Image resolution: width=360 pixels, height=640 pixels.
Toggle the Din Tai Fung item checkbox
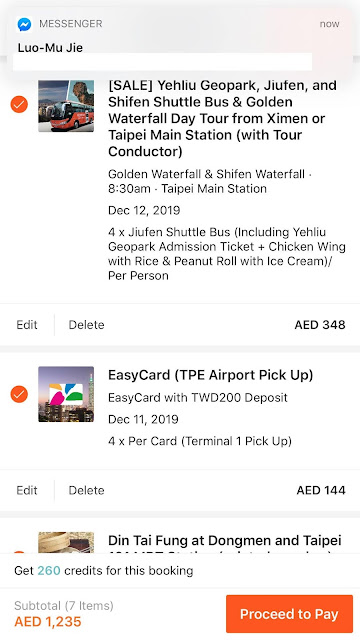pyautogui.click(x=19, y=553)
